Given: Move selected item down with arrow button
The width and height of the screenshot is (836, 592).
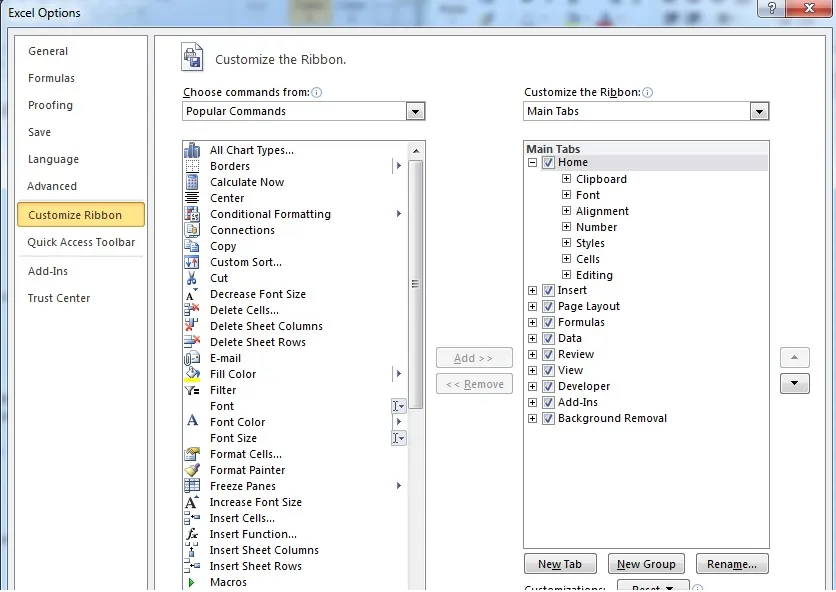Looking at the screenshot, I should (794, 383).
